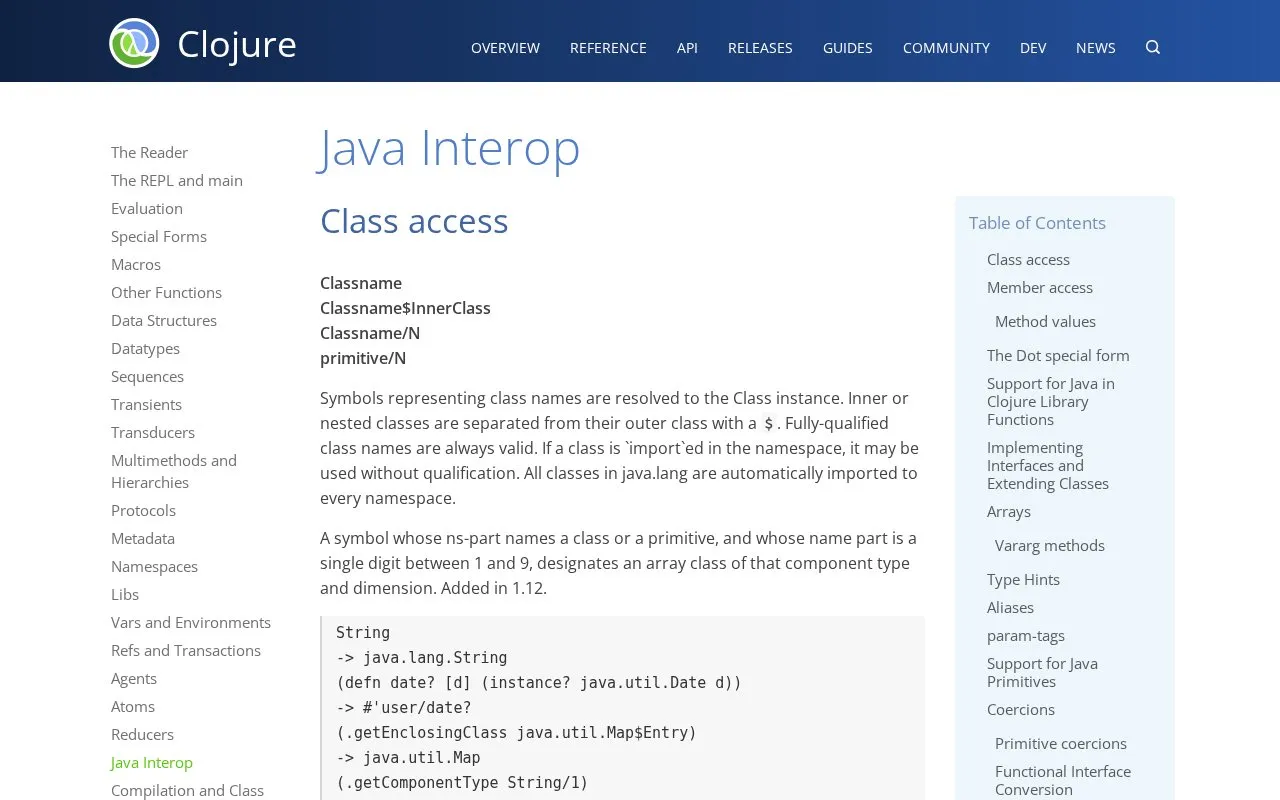The height and width of the screenshot is (800, 1280).
Task: Open Multimethods and Hierarchies link
Action: pos(174,471)
